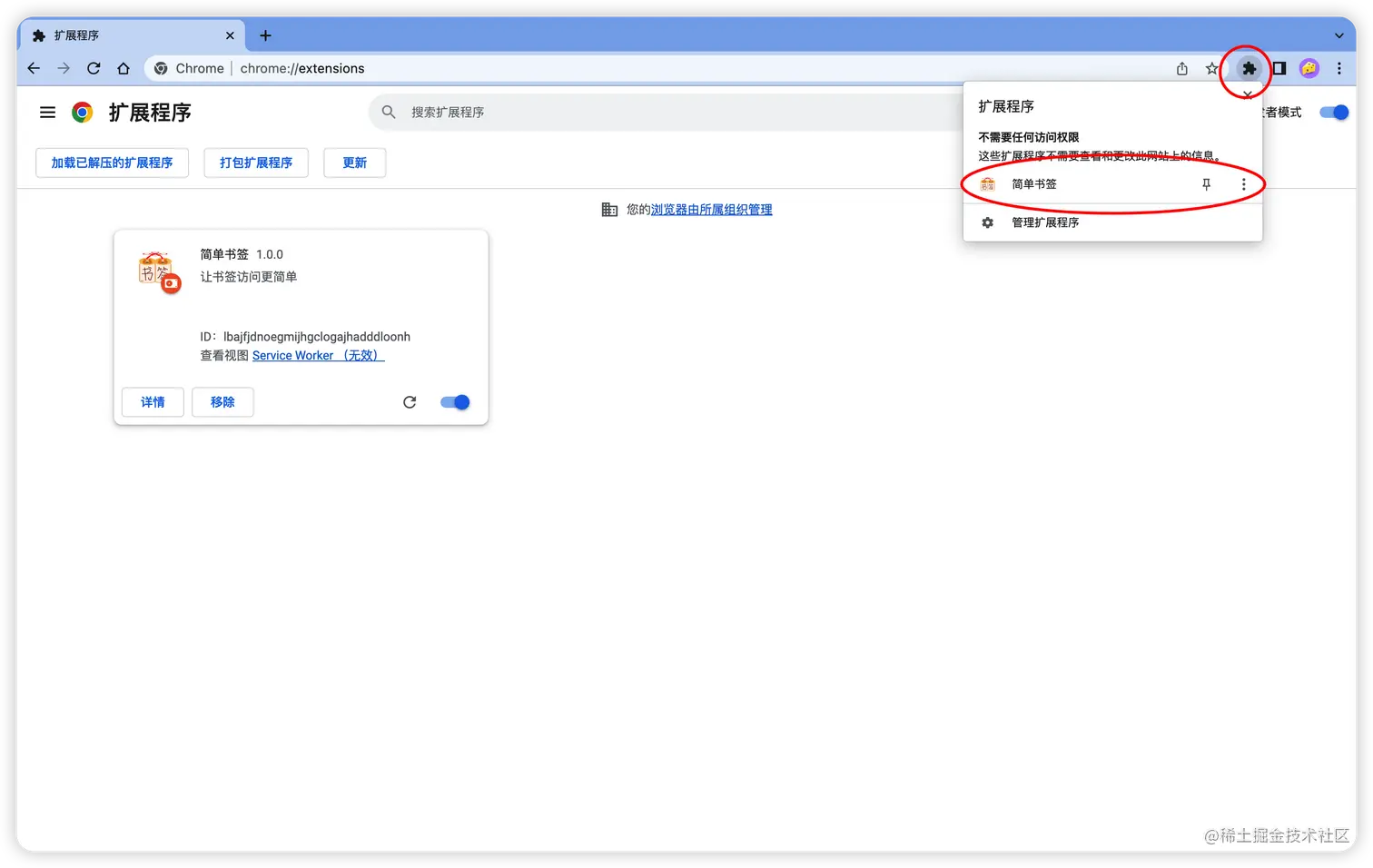Open 浏览器由所属组织管理 link

[712, 210]
